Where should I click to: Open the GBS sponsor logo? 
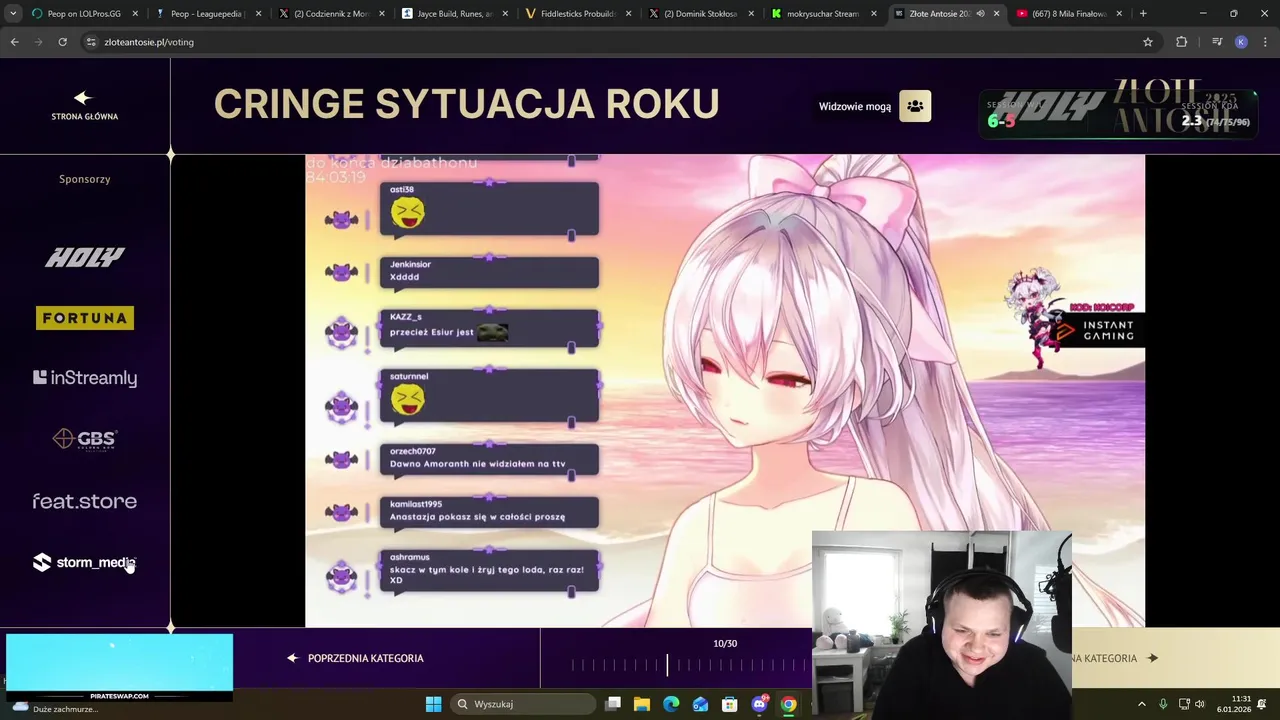[85, 439]
